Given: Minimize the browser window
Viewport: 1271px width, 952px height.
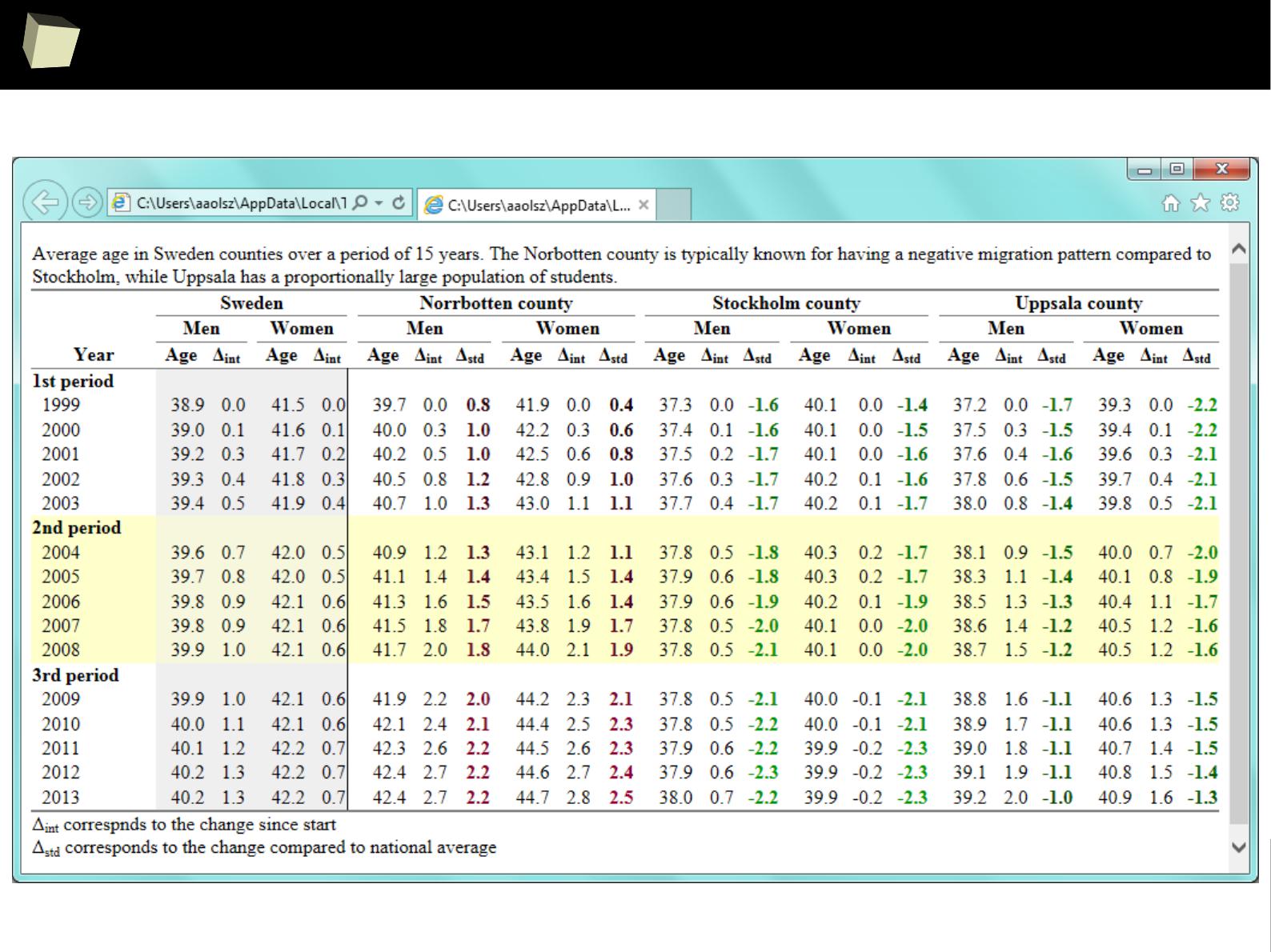Looking at the screenshot, I should (1145, 170).
